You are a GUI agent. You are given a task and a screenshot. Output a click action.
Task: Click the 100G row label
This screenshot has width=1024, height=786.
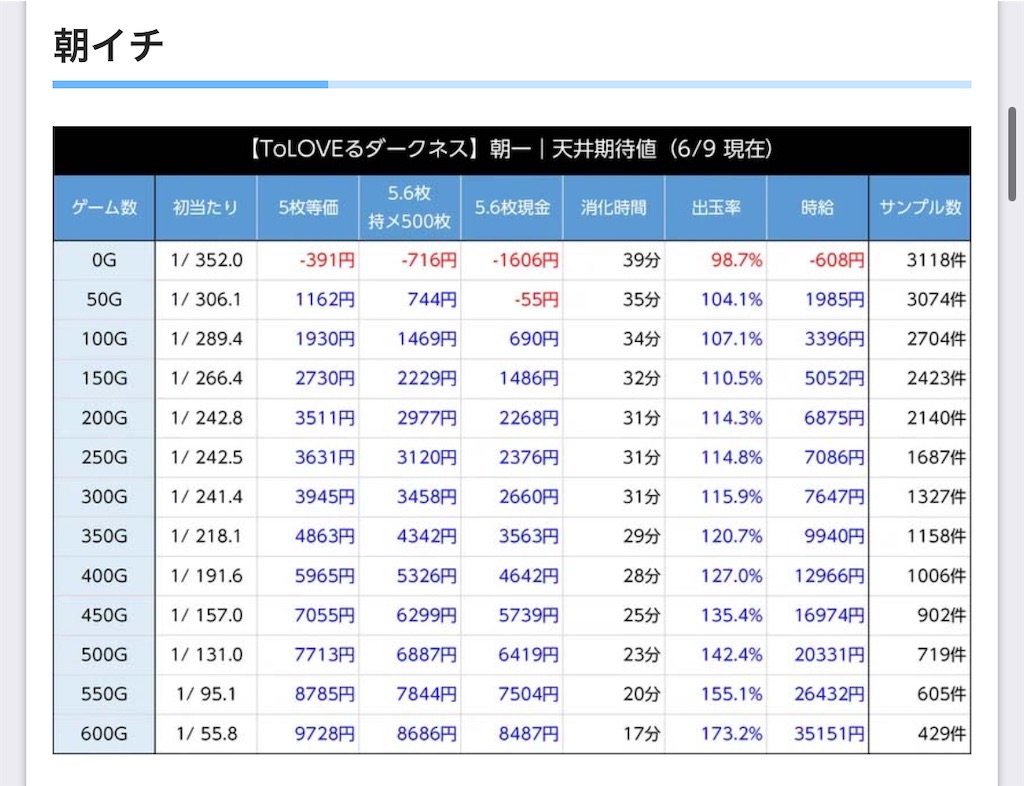[x=104, y=339]
